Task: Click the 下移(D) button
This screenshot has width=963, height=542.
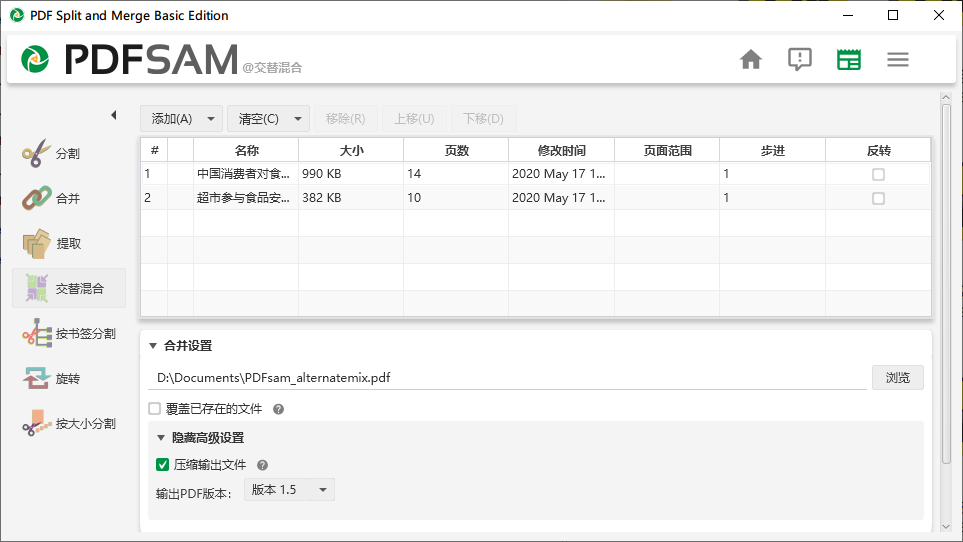Action: [483, 118]
